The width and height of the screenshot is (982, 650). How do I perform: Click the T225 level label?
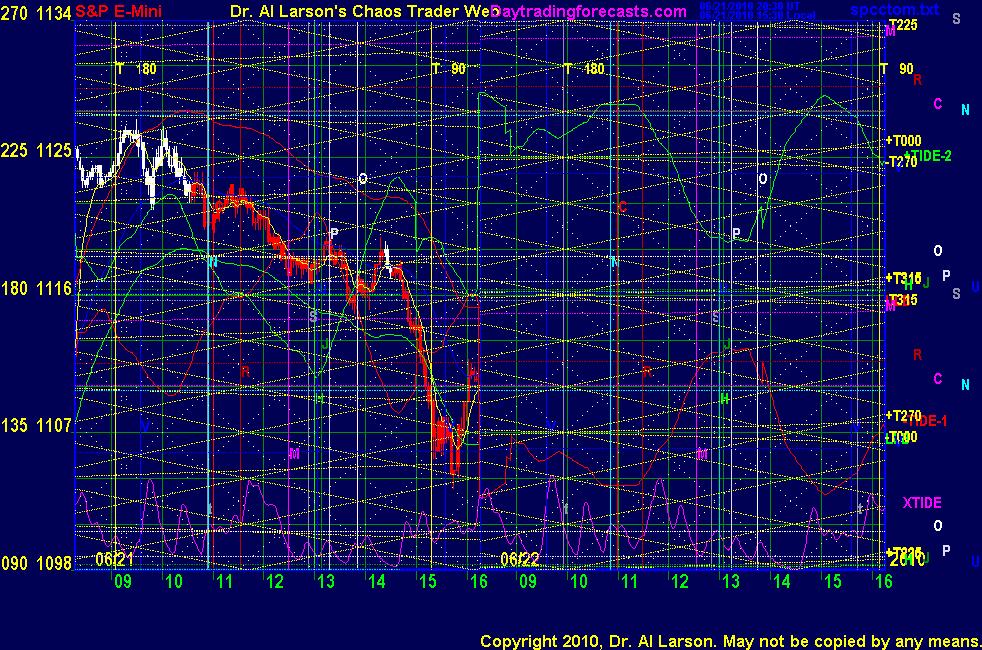903,24
